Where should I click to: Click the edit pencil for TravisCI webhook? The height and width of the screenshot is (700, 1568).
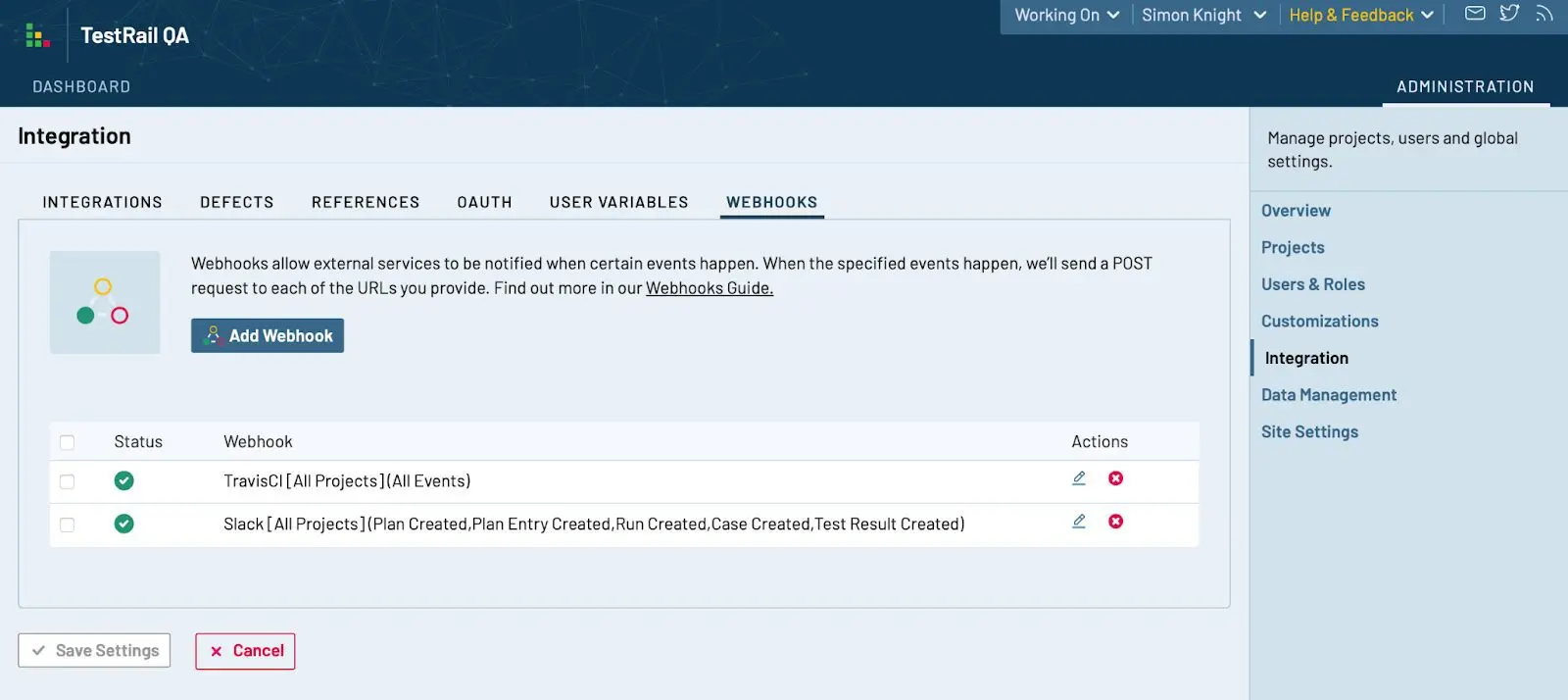click(x=1079, y=478)
